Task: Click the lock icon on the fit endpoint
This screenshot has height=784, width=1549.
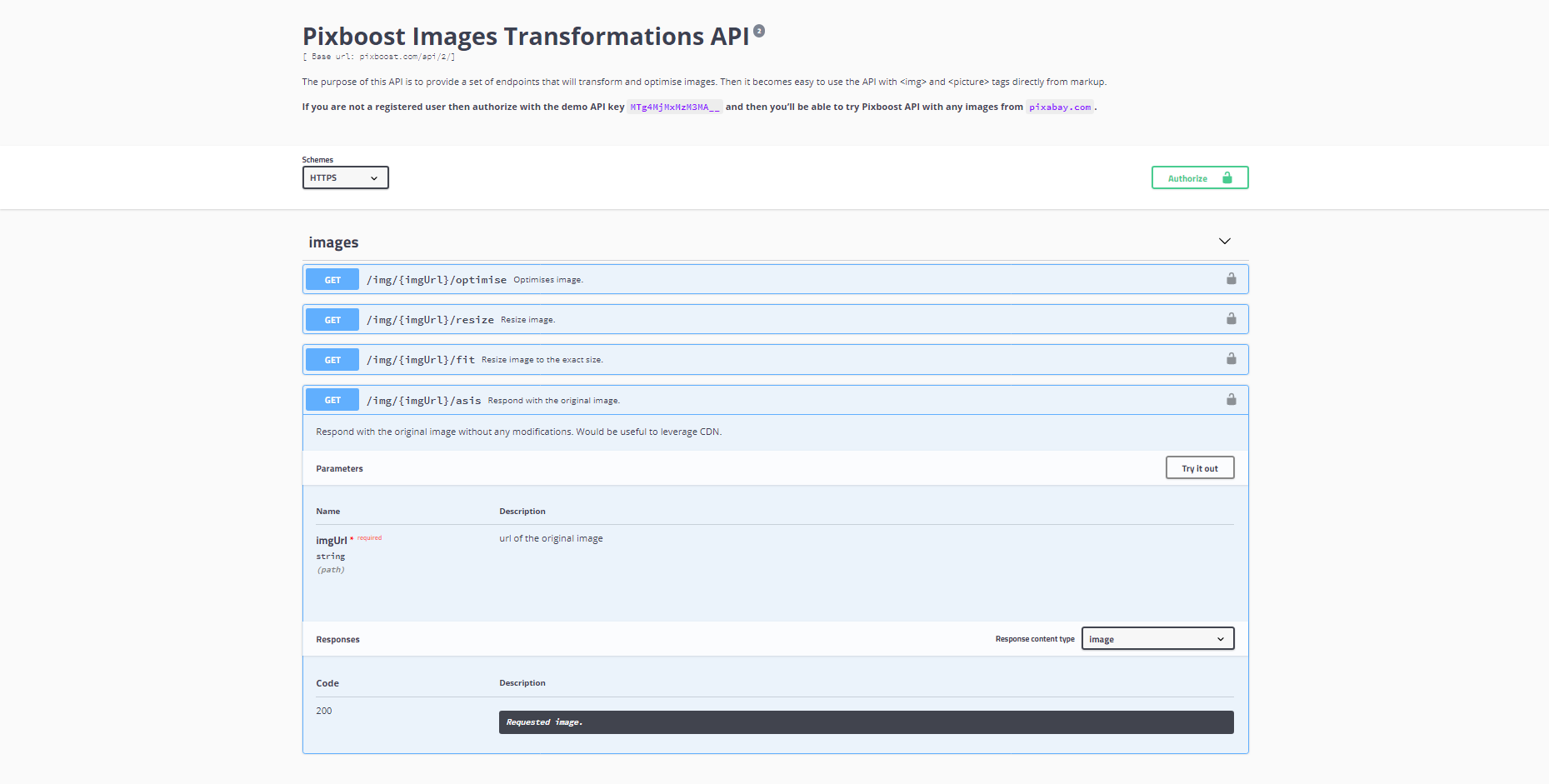Action: pyautogui.click(x=1231, y=359)
